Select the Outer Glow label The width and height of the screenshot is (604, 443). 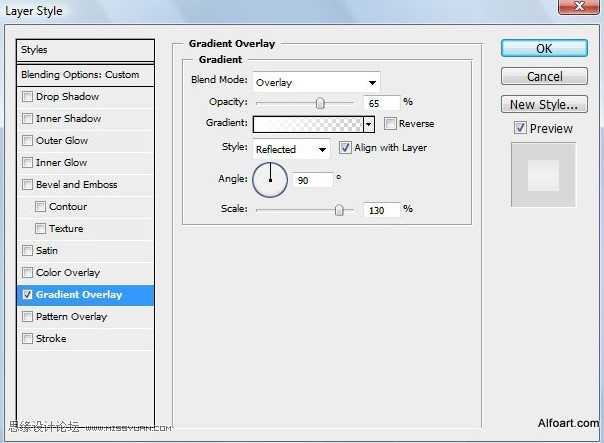62,140
